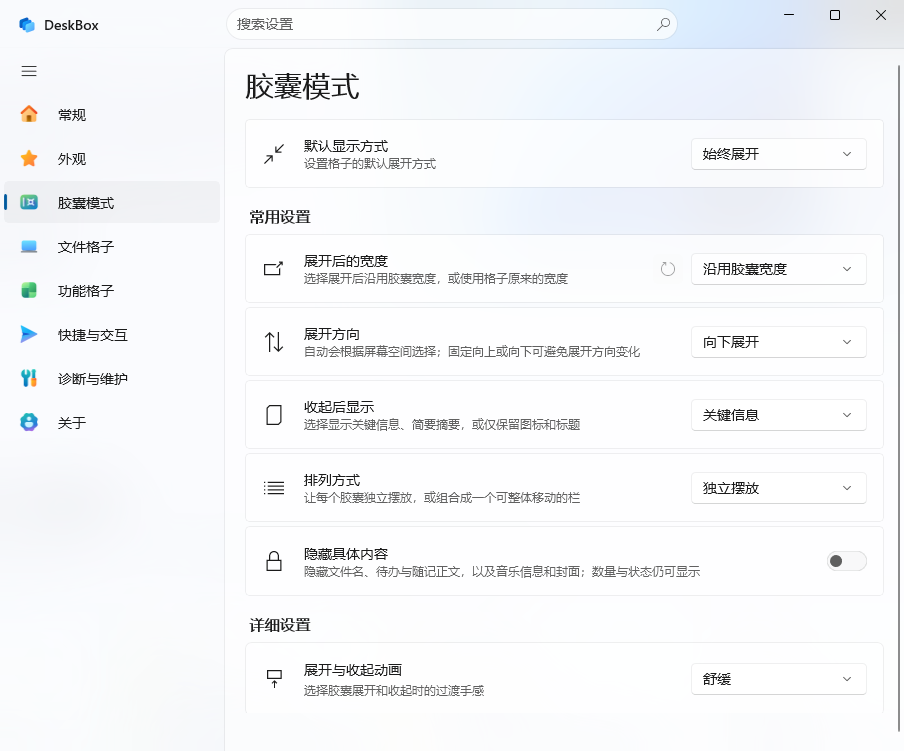Click the blue arrow 快捷与交互 icon
This screenshot has height=751, width=904.
pos(29,334)
